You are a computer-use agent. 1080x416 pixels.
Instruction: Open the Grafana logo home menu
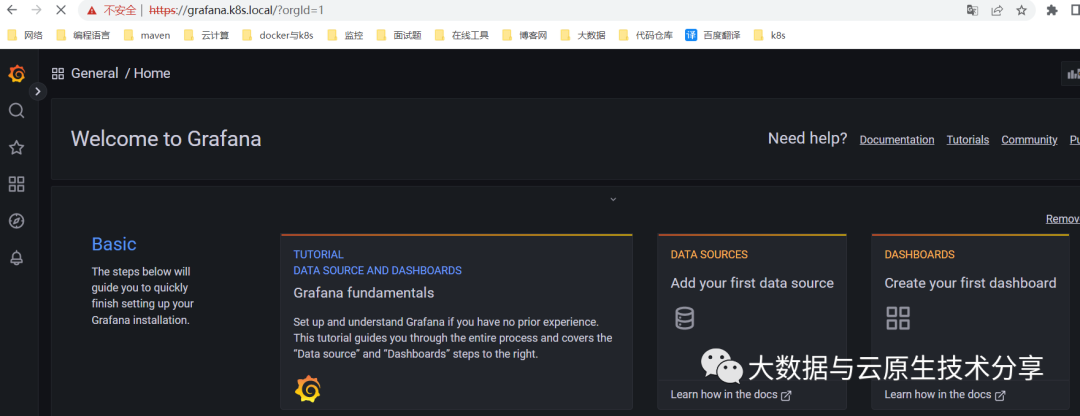coord(17,74)
